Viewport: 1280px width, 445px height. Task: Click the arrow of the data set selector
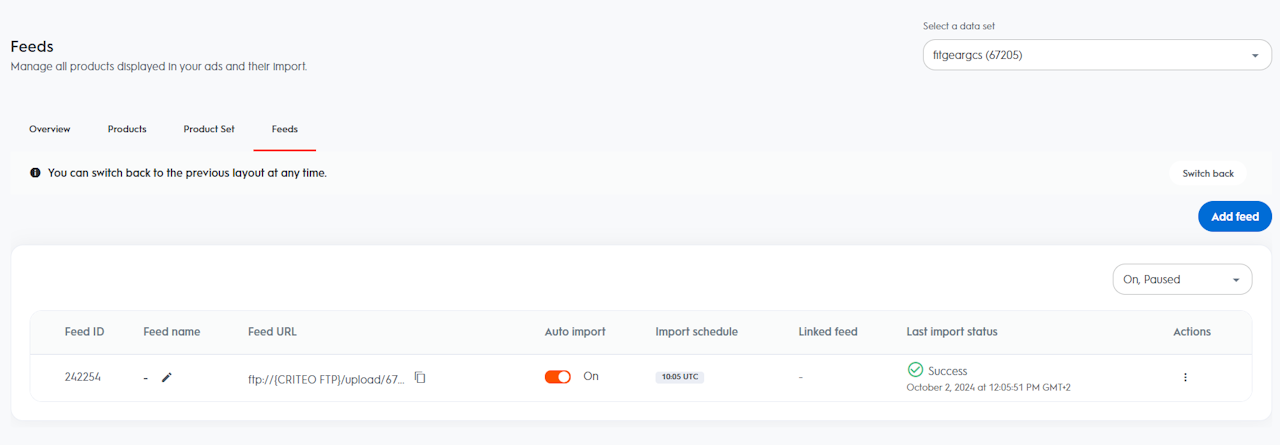pos(1255,55)
